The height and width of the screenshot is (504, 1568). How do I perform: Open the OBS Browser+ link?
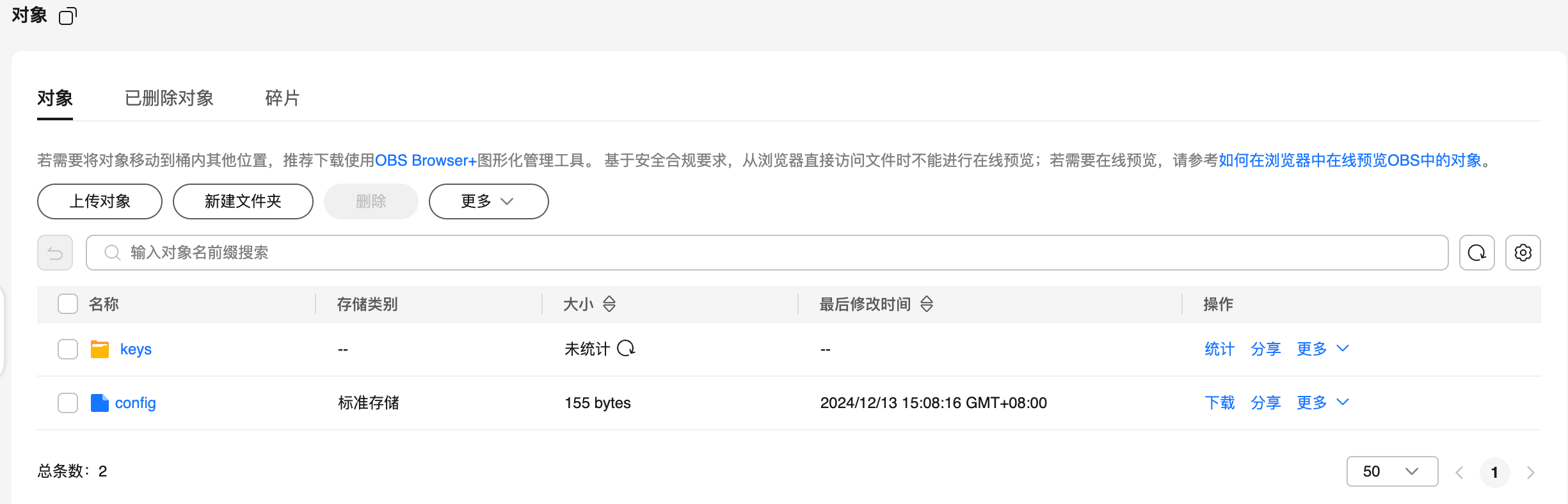pyautogui.click(x=426, y=161)
